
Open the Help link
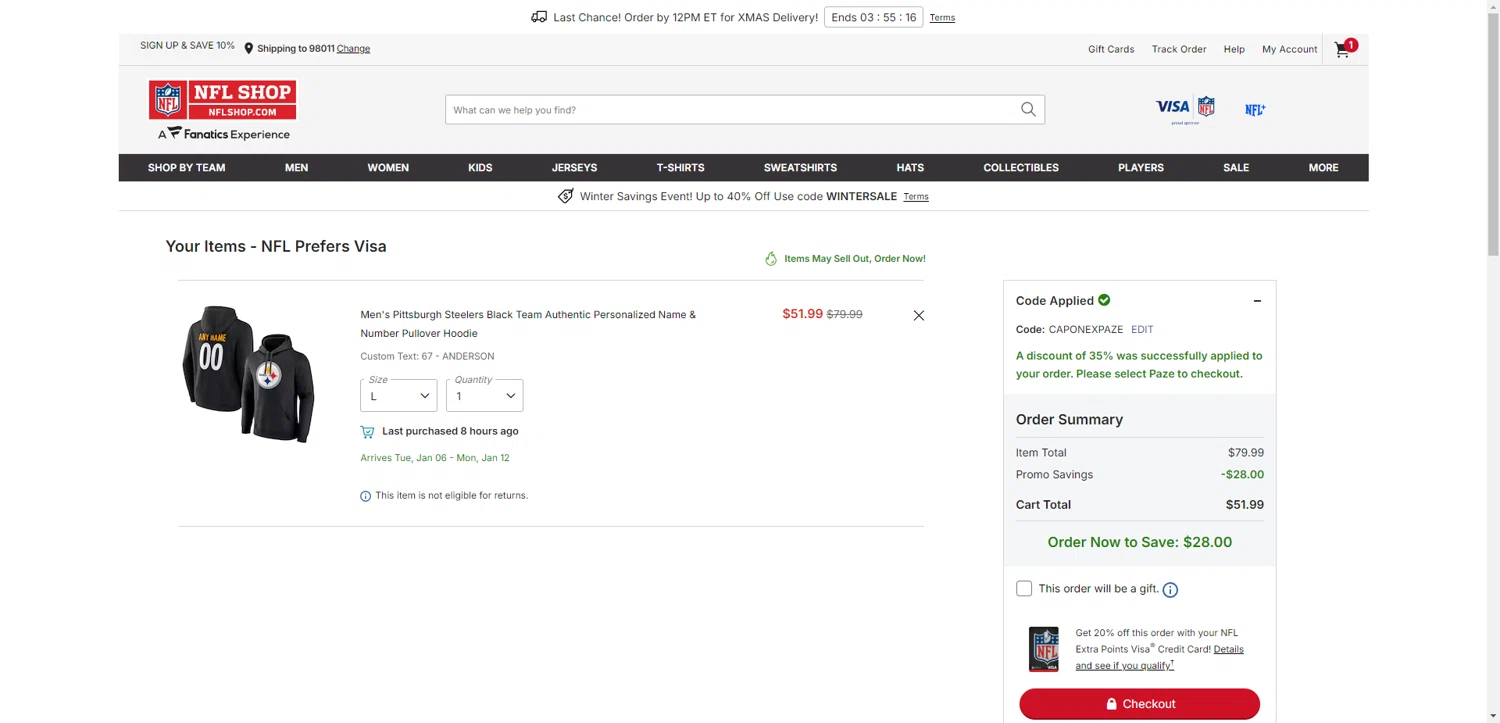[x=1234, y=49]
